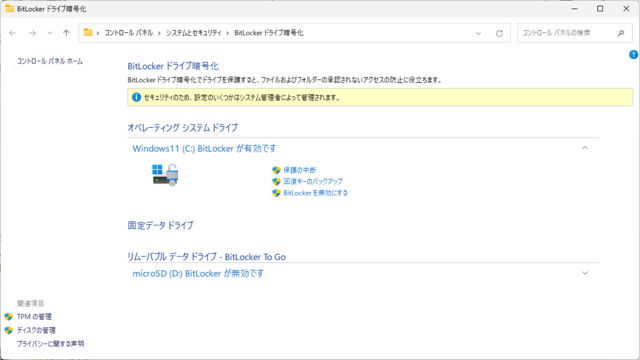Open TPM の管理 link
The image size is (640, 360).
(34, 317)
